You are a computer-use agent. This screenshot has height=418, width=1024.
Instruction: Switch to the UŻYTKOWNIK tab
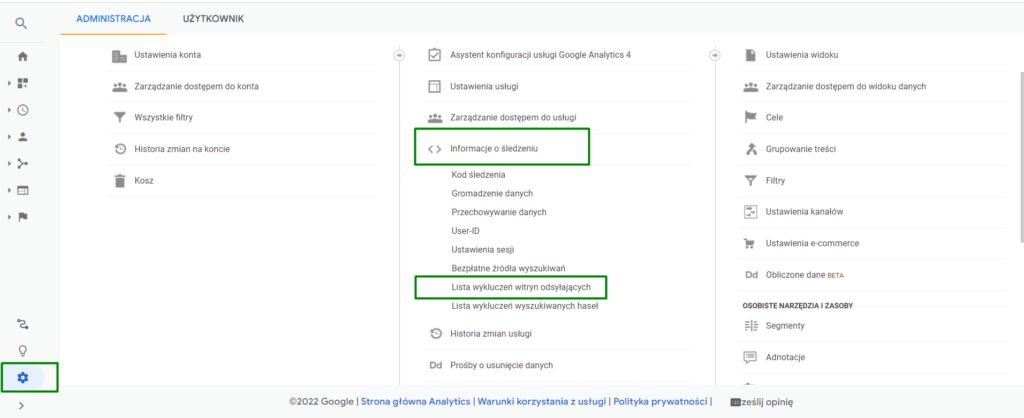point(213,18)
